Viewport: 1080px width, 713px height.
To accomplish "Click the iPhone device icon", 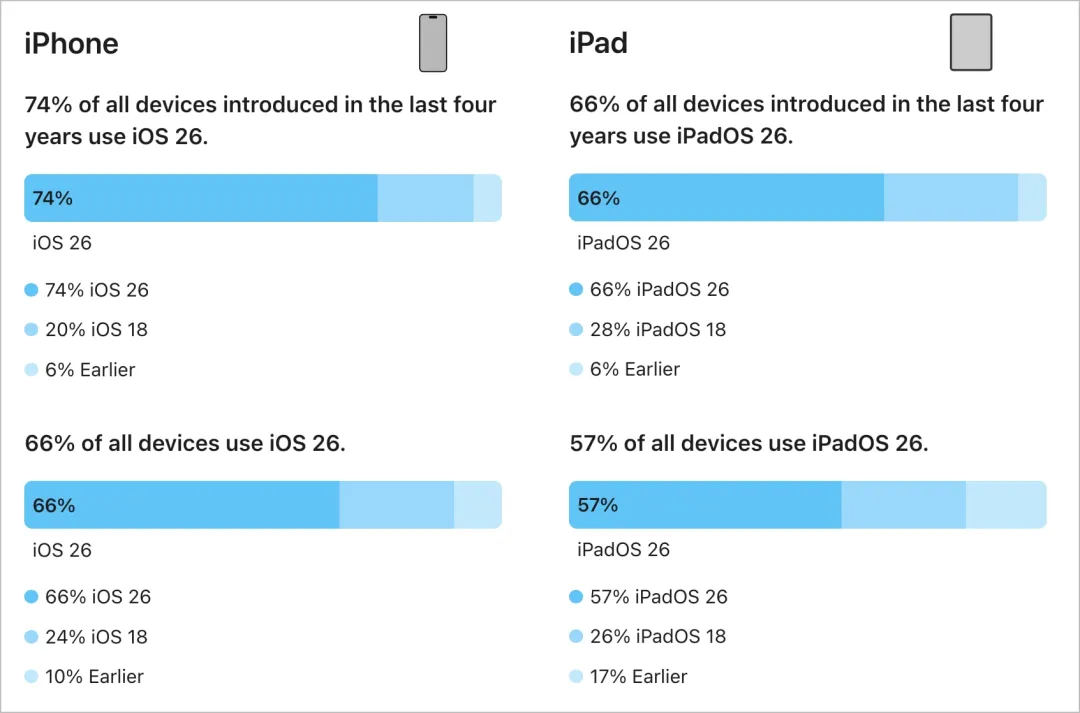I will click(x=433, y=43).
